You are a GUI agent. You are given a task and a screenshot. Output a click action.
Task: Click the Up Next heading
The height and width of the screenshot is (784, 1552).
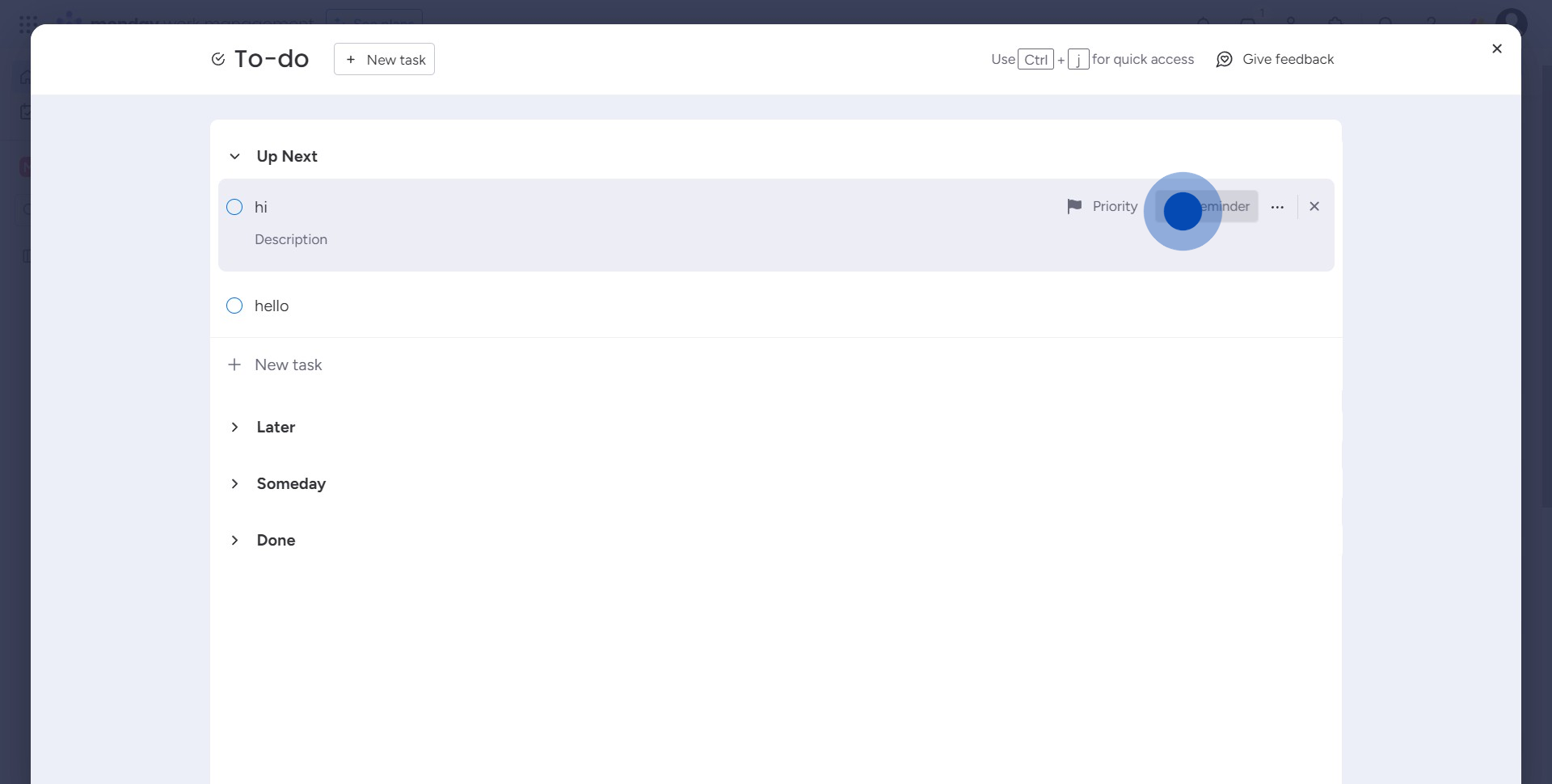click(x=287, y=156)
